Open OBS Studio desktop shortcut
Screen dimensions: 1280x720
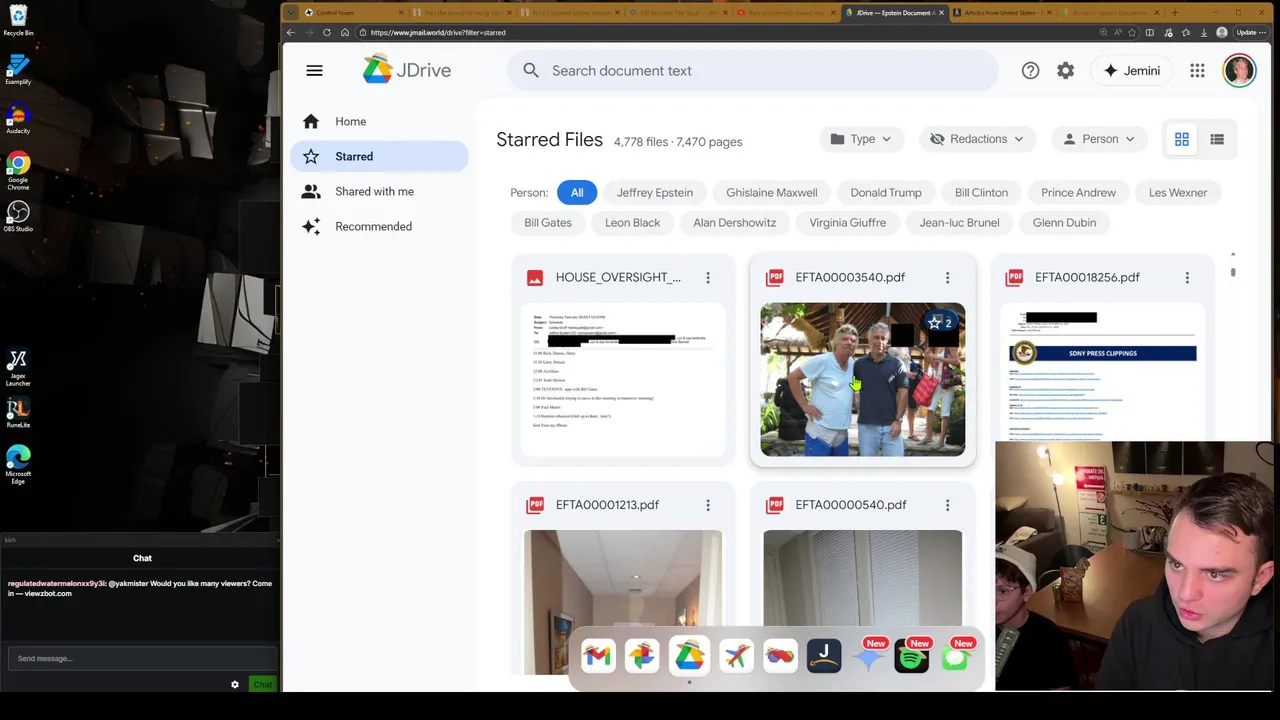pos(18,216)
